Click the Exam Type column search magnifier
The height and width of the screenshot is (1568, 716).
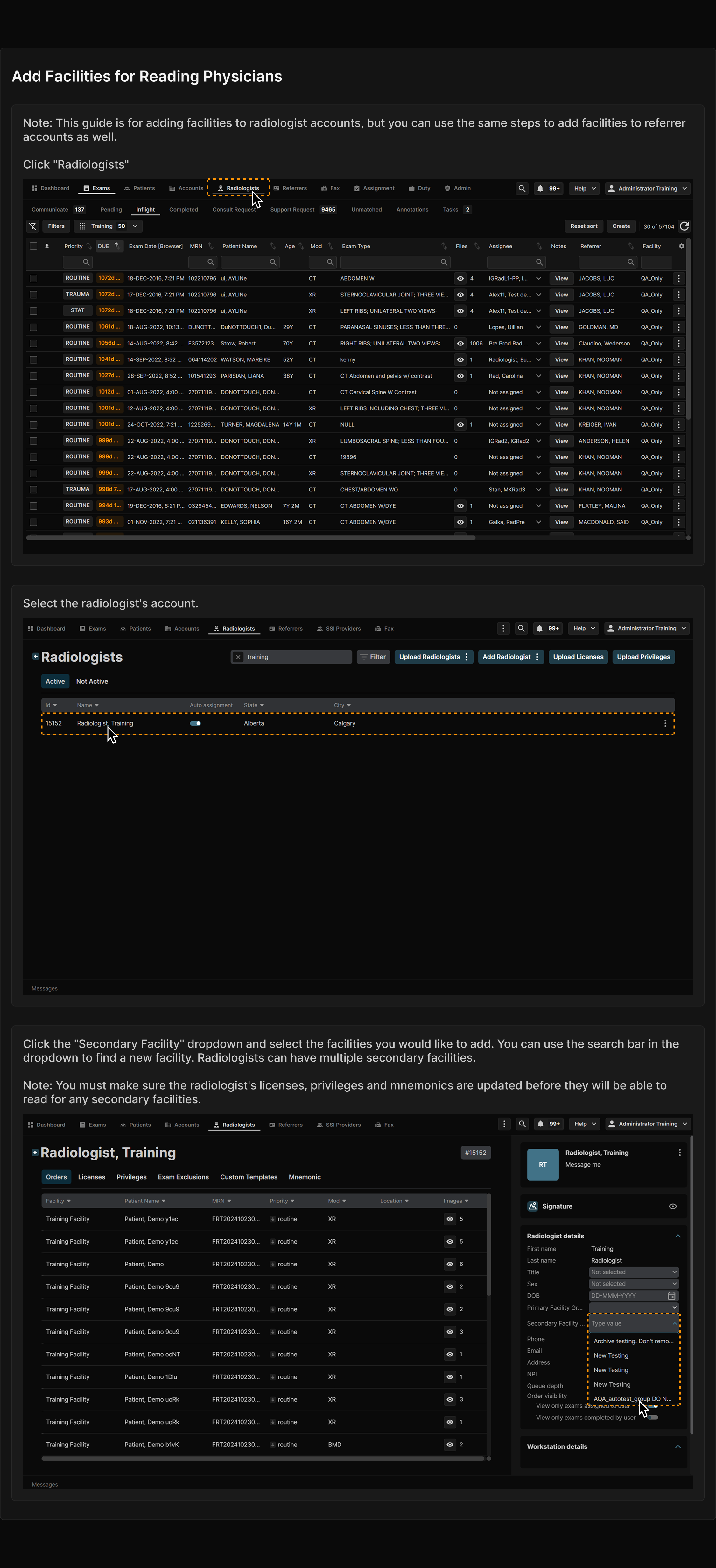444,262
